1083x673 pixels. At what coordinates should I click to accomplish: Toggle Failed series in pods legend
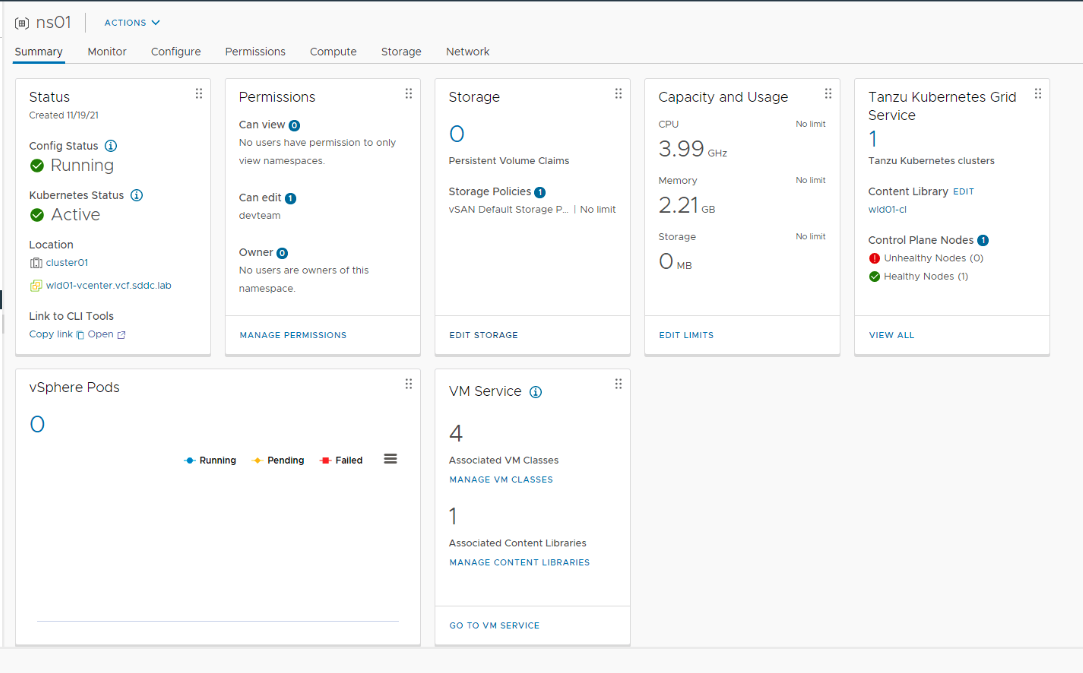tap(341, 461)
